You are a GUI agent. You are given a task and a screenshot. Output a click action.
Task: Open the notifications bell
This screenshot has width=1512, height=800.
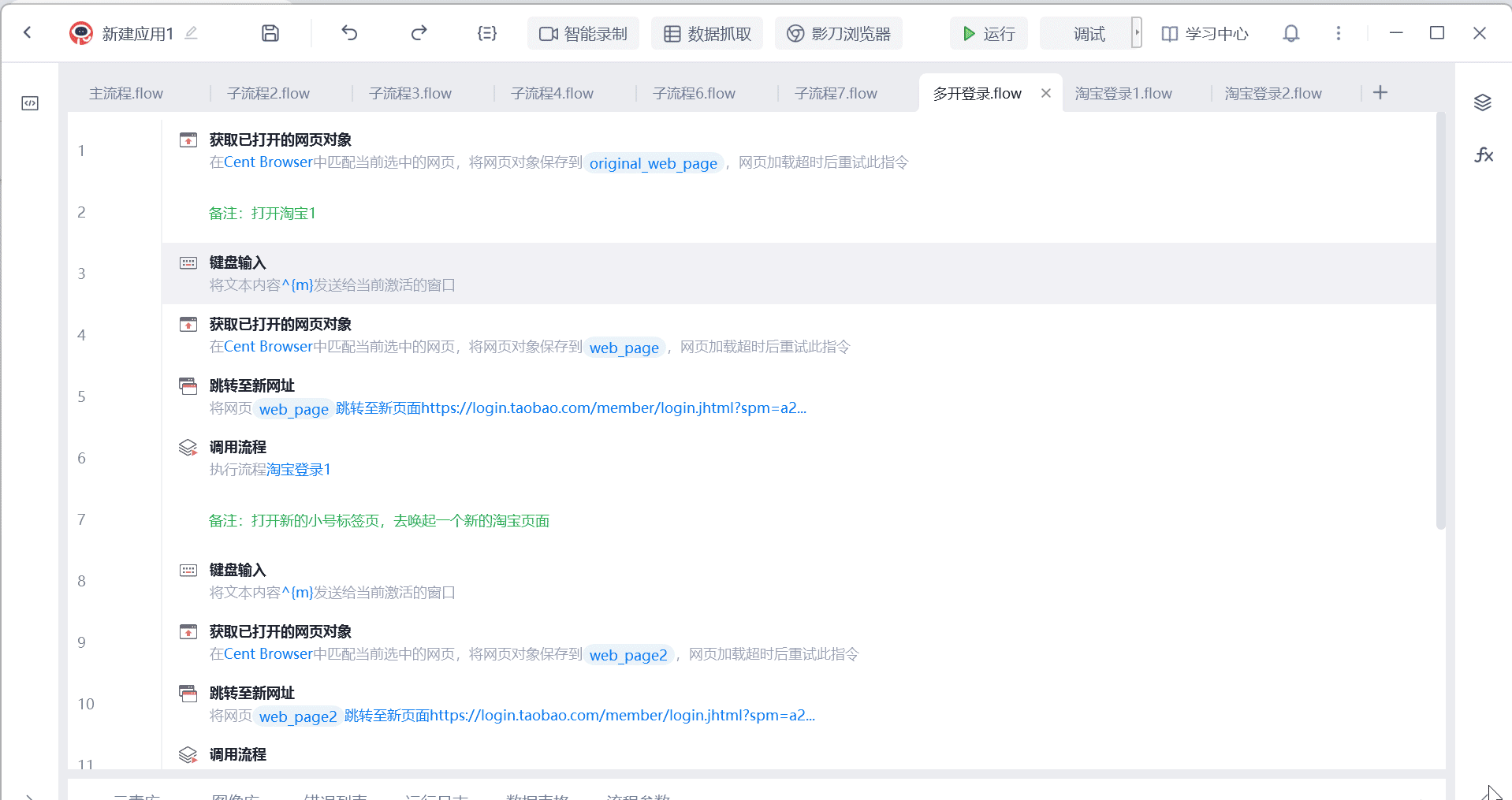[x=1290, y=33]
